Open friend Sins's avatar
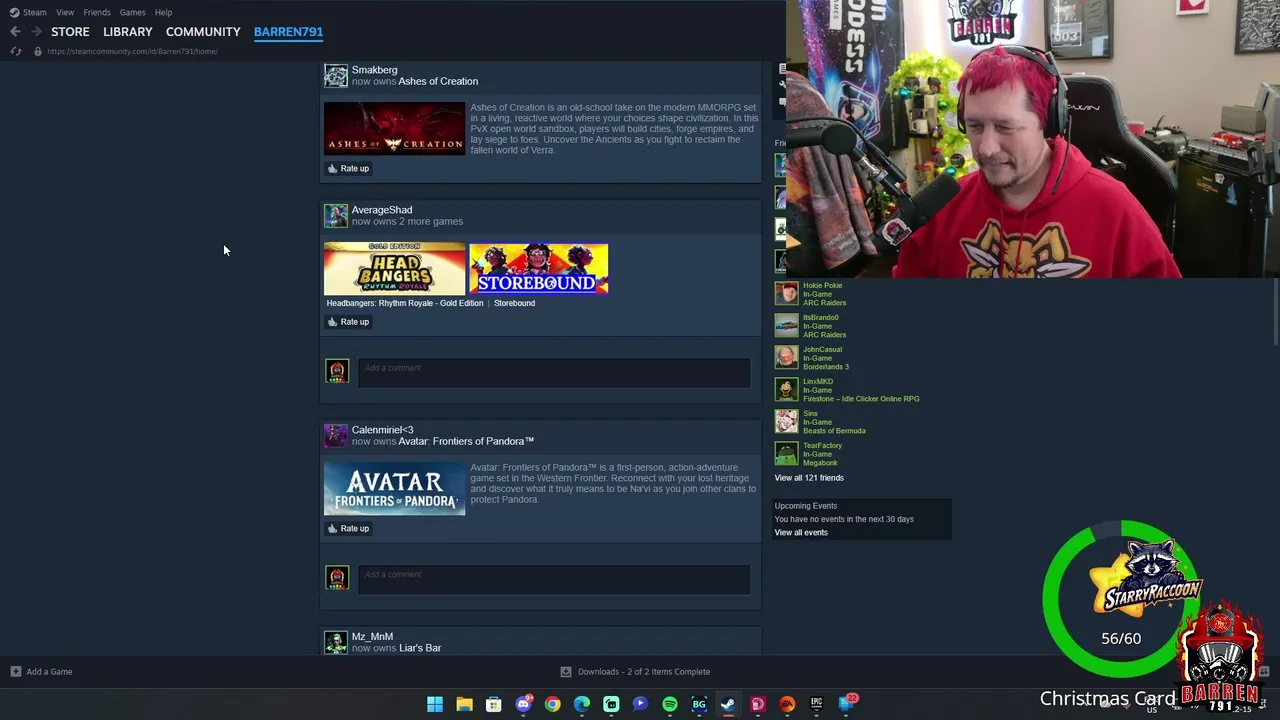 (787, 422)
